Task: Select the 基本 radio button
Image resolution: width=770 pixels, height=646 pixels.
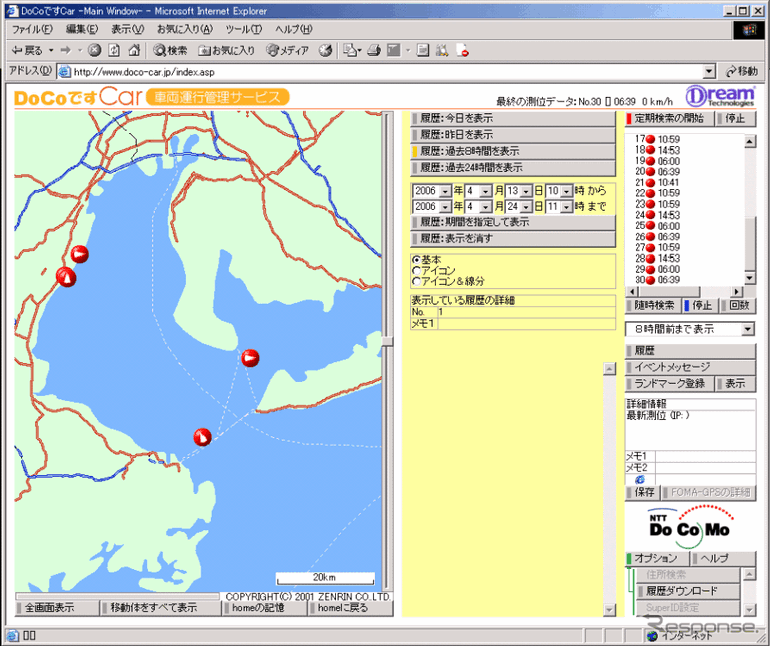Action: [x=416, y=260]
